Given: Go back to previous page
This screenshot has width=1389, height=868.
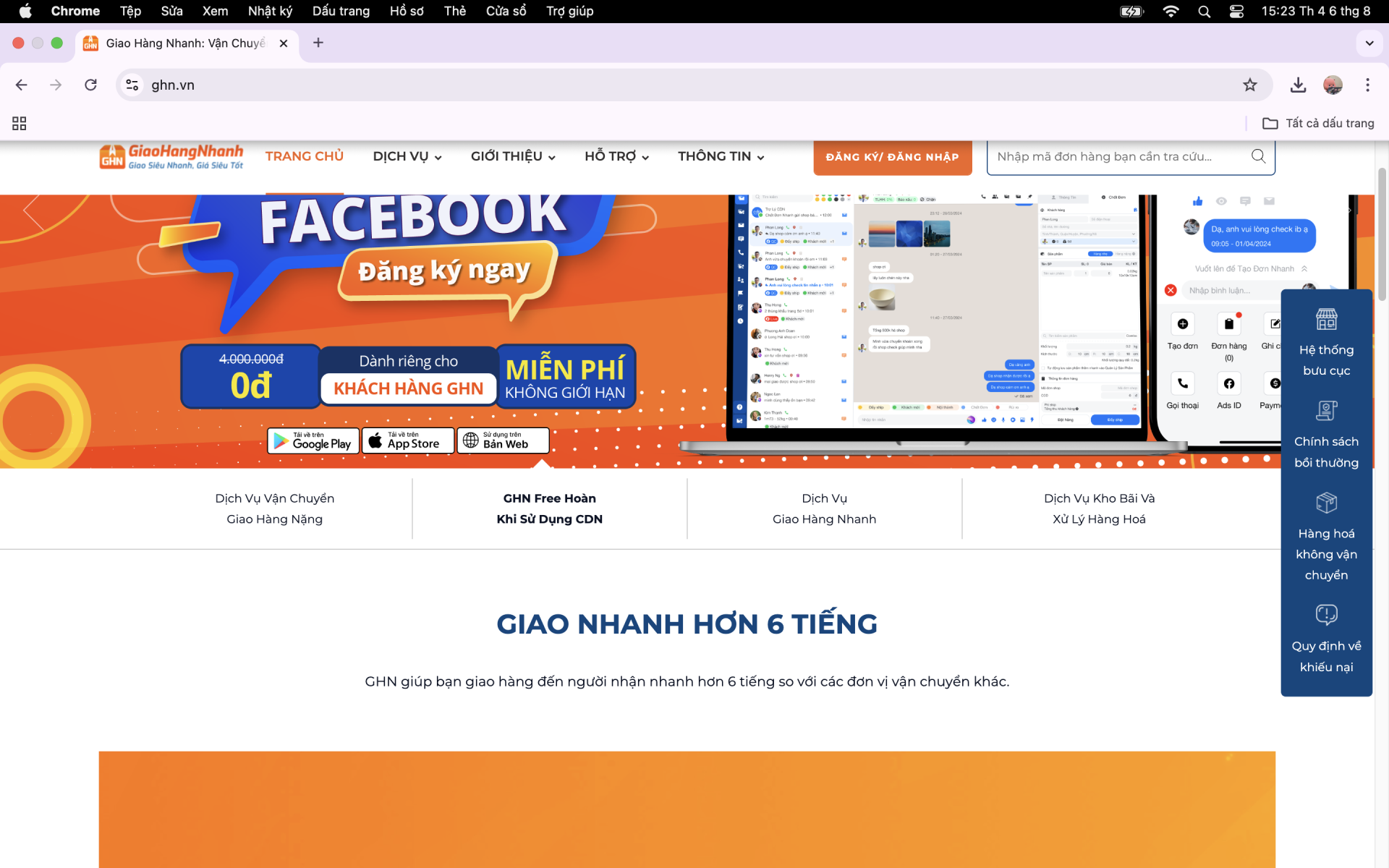Looking at the screenshot, I should pos(22,85).
